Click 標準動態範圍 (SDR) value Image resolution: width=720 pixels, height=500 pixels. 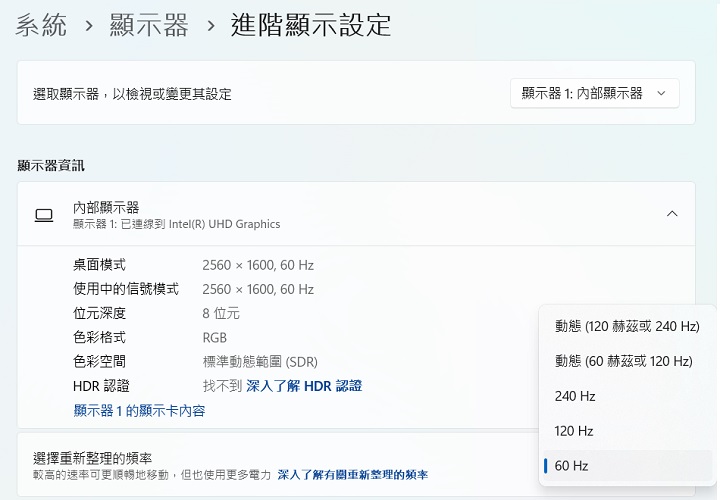coord(260,362)
